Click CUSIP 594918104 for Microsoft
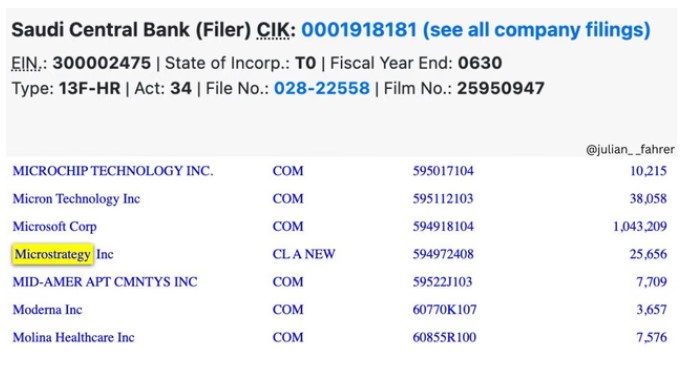691x366 pixels. [x=443, y=226]
